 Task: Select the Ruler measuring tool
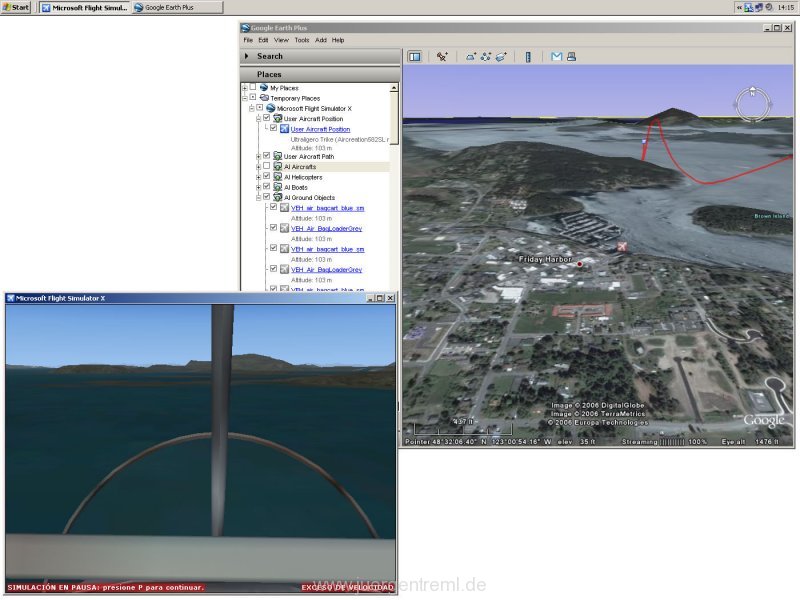click(x=528, y=57)
